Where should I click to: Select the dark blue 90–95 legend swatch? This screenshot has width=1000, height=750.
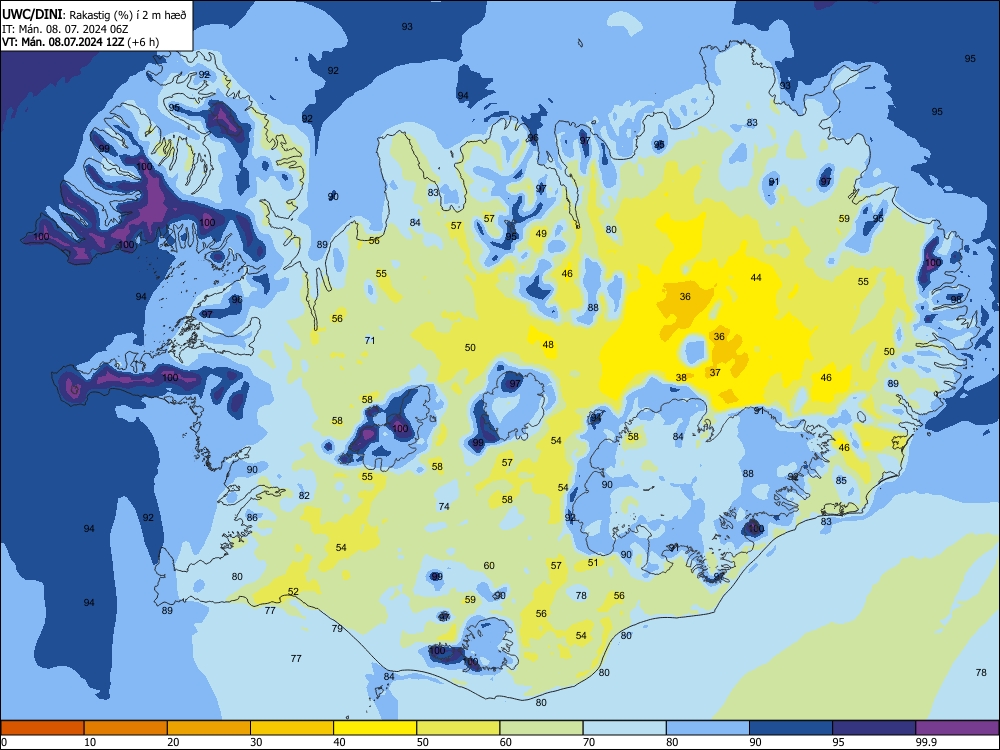(791, 728)
